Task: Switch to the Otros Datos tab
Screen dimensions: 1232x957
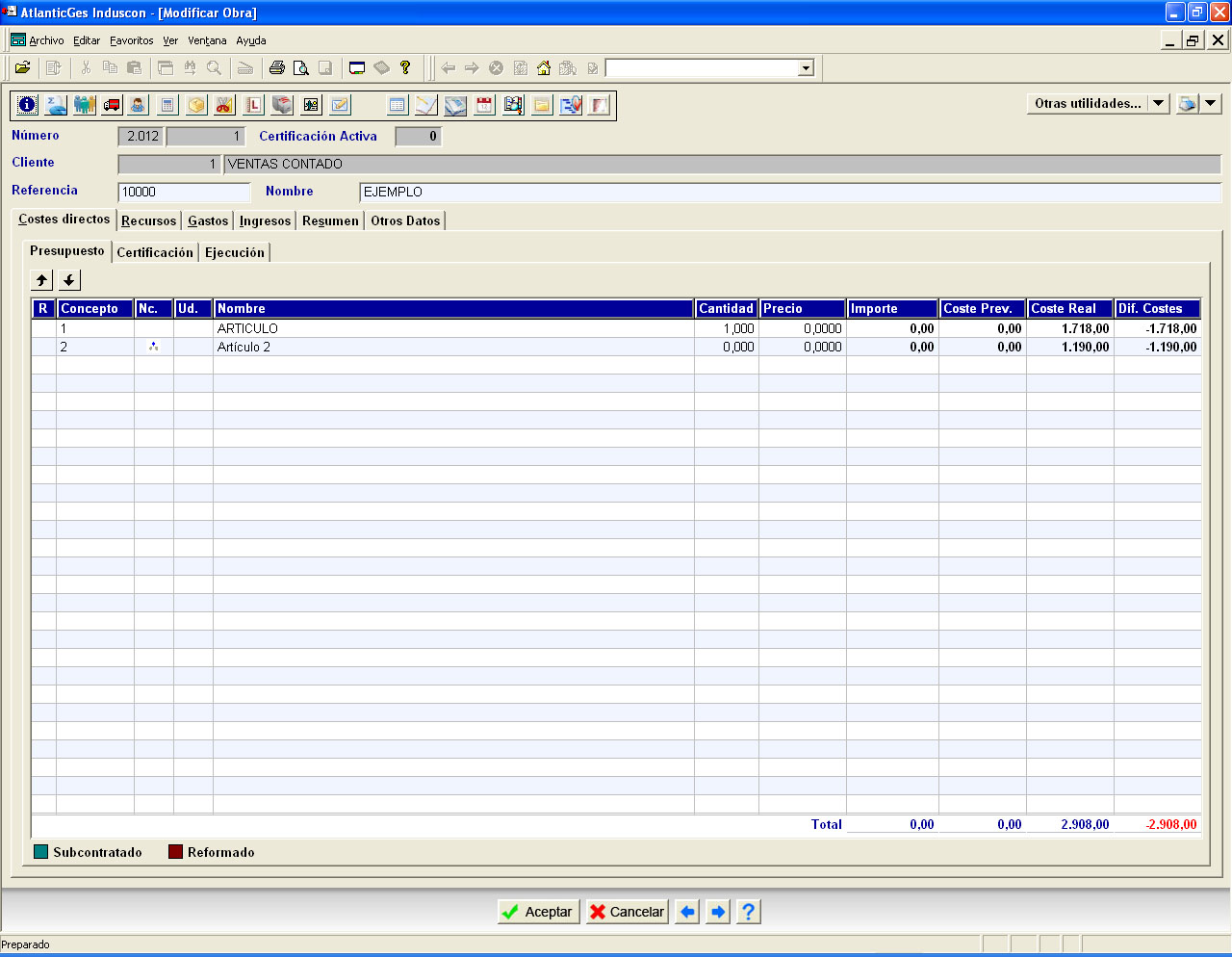Action: [405, 220]
